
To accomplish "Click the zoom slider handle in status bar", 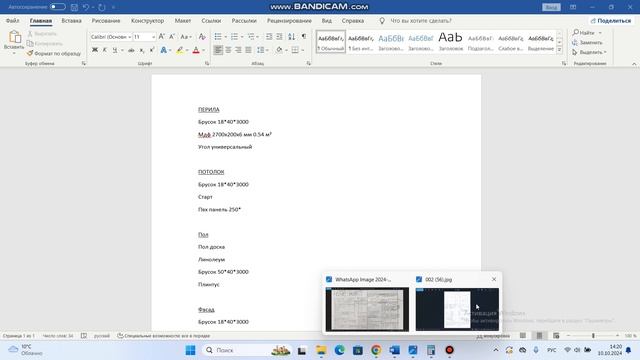I will click(593, 336).
